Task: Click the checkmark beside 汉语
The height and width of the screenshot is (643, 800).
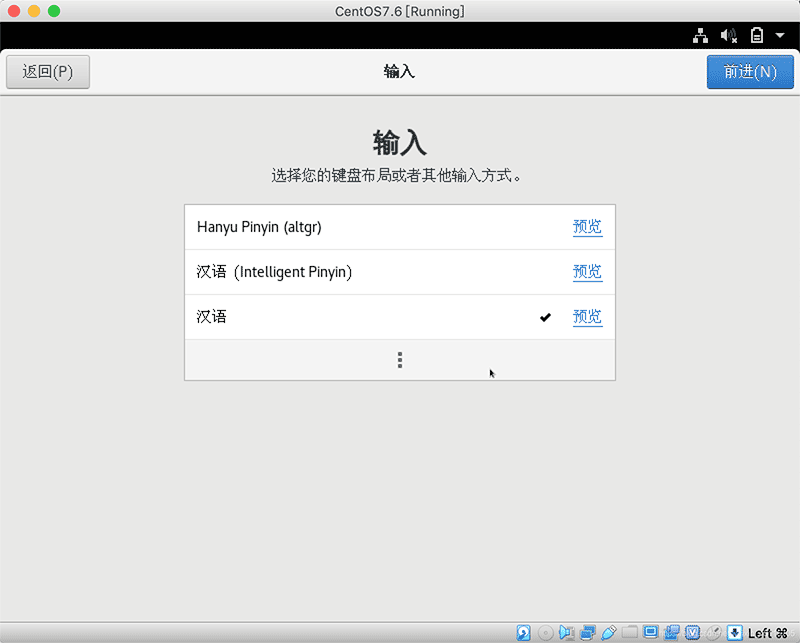Action: (545, 317)
